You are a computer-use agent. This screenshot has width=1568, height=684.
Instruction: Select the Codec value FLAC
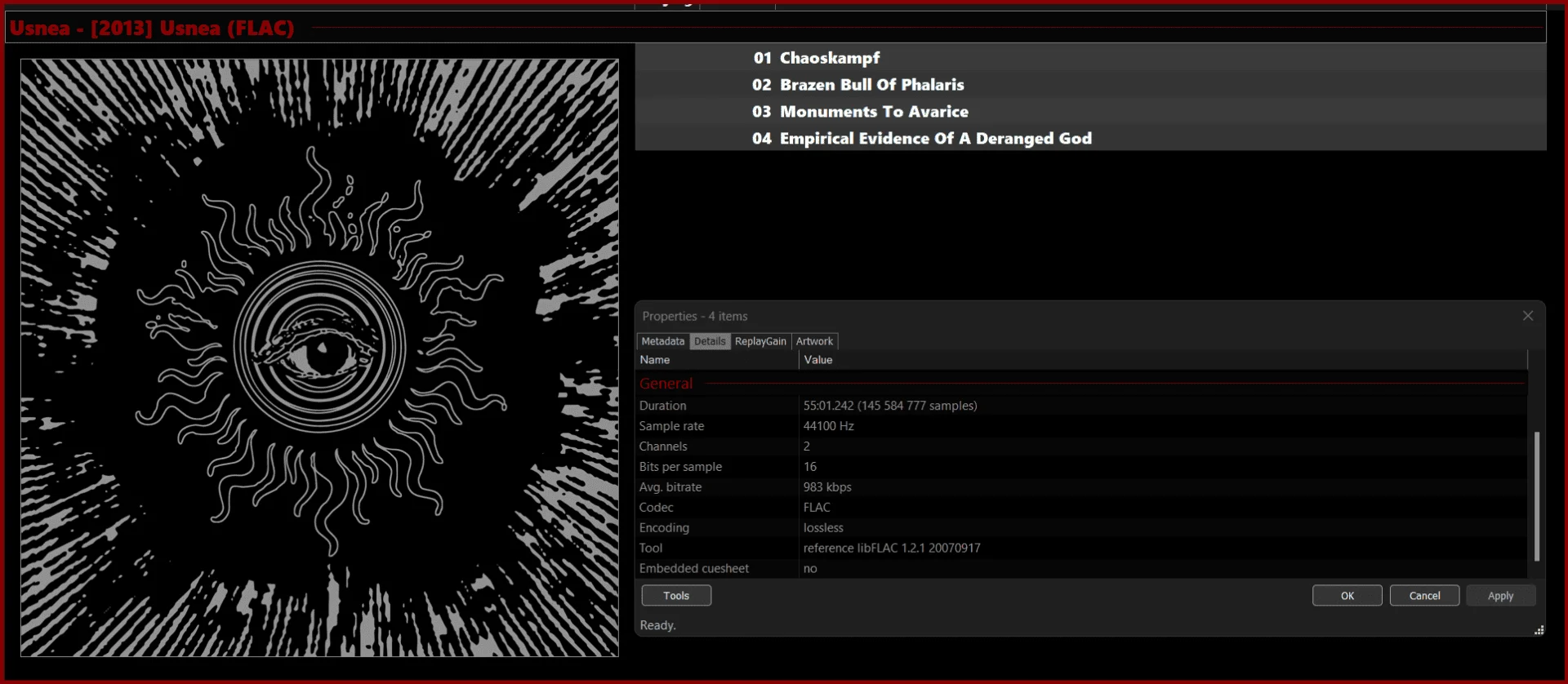click(817, 508)
